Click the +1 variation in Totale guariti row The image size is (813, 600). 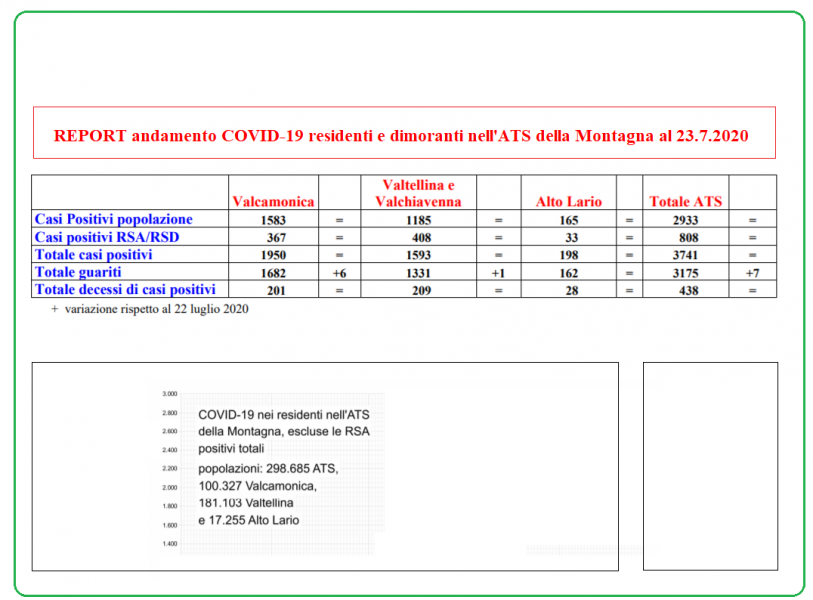pos(498,273)
